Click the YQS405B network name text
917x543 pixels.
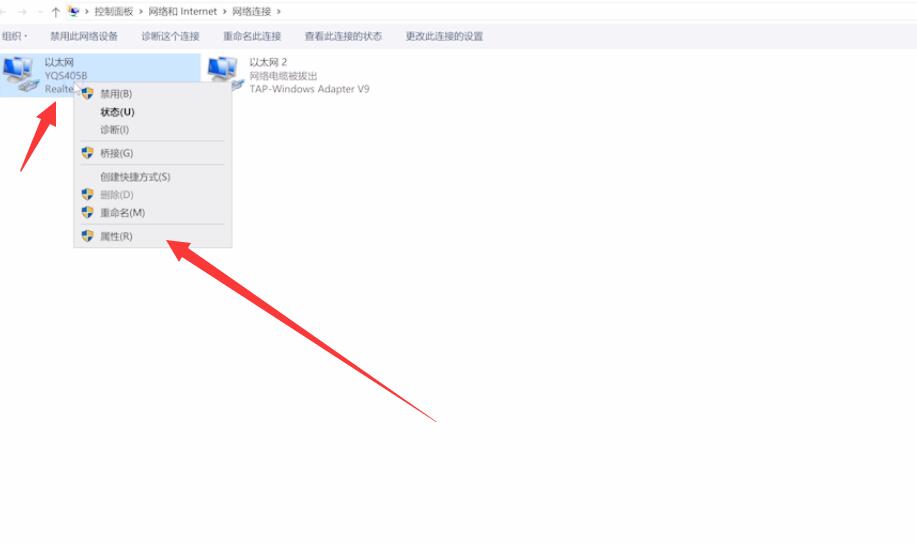pos(66,75)
